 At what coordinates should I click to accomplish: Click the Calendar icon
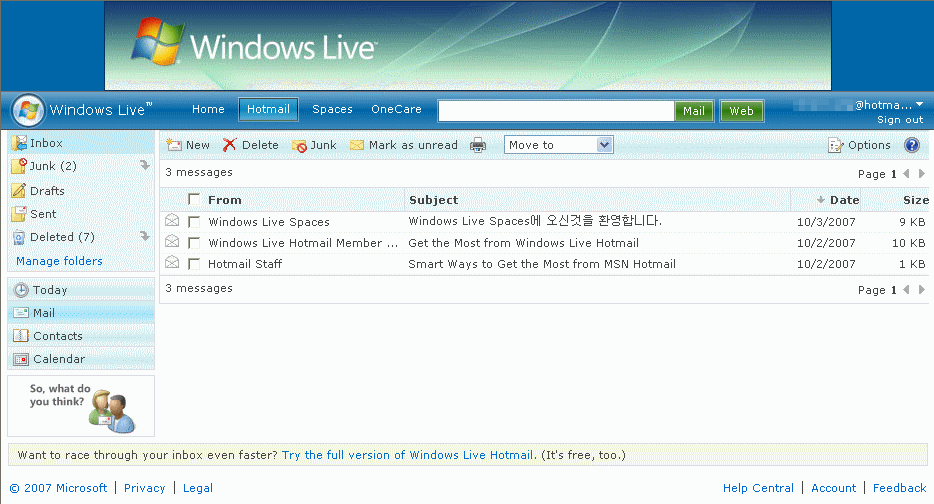point(21,359)
